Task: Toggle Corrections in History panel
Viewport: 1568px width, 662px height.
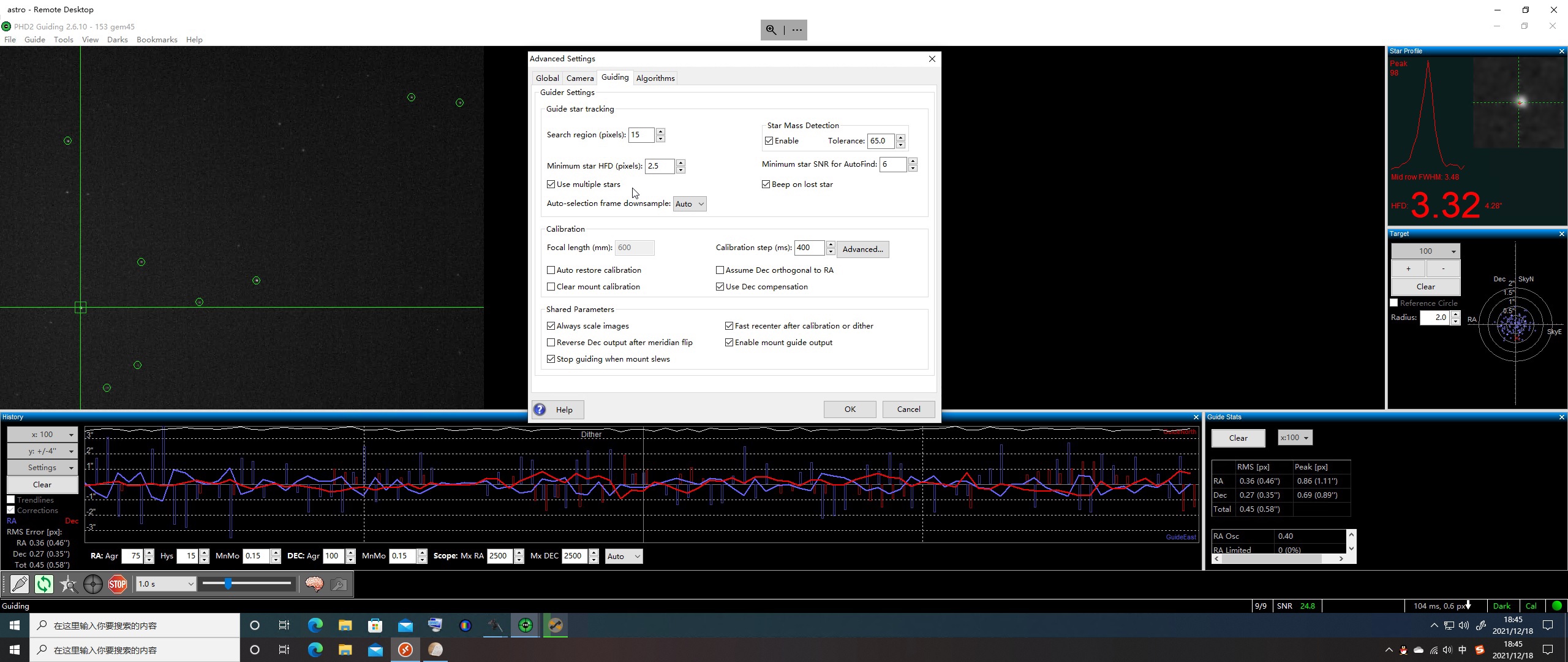Action: (x=10, y=511)
